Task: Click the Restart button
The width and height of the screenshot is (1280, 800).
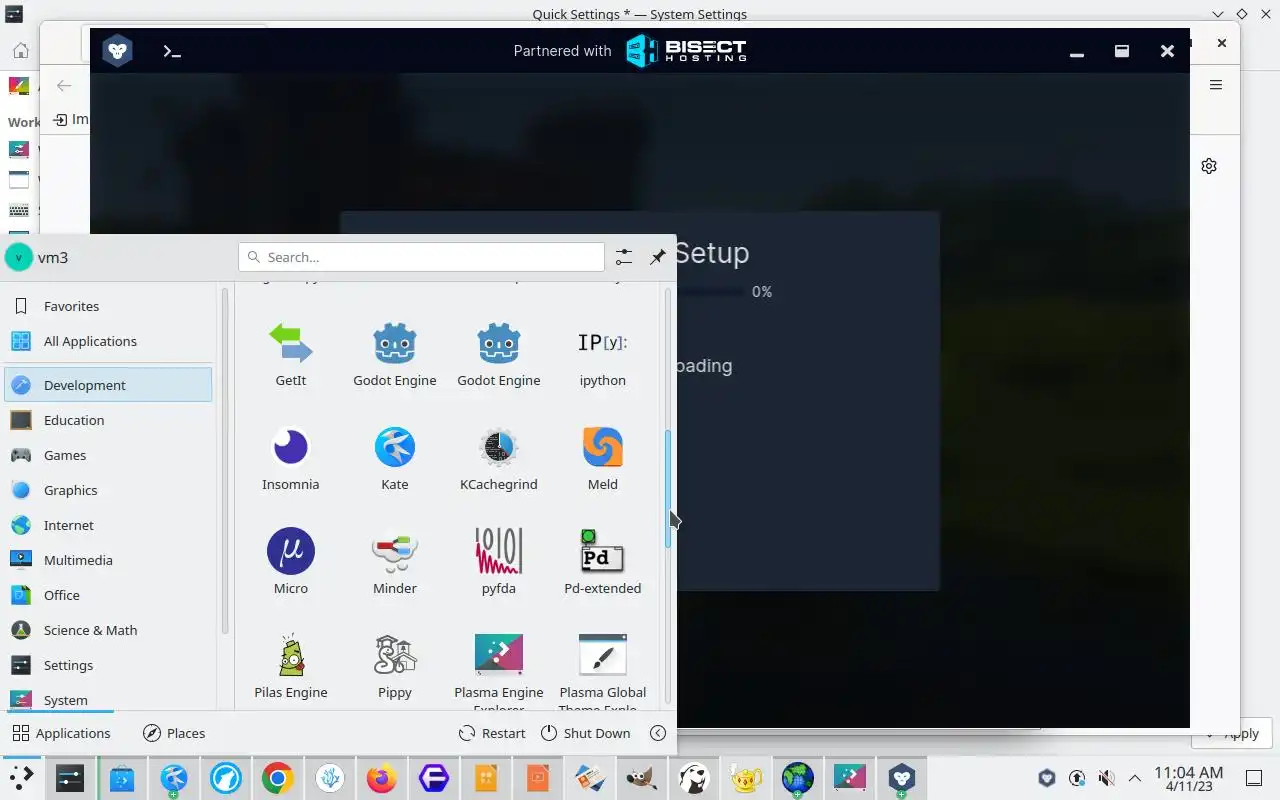Action: 492,733
